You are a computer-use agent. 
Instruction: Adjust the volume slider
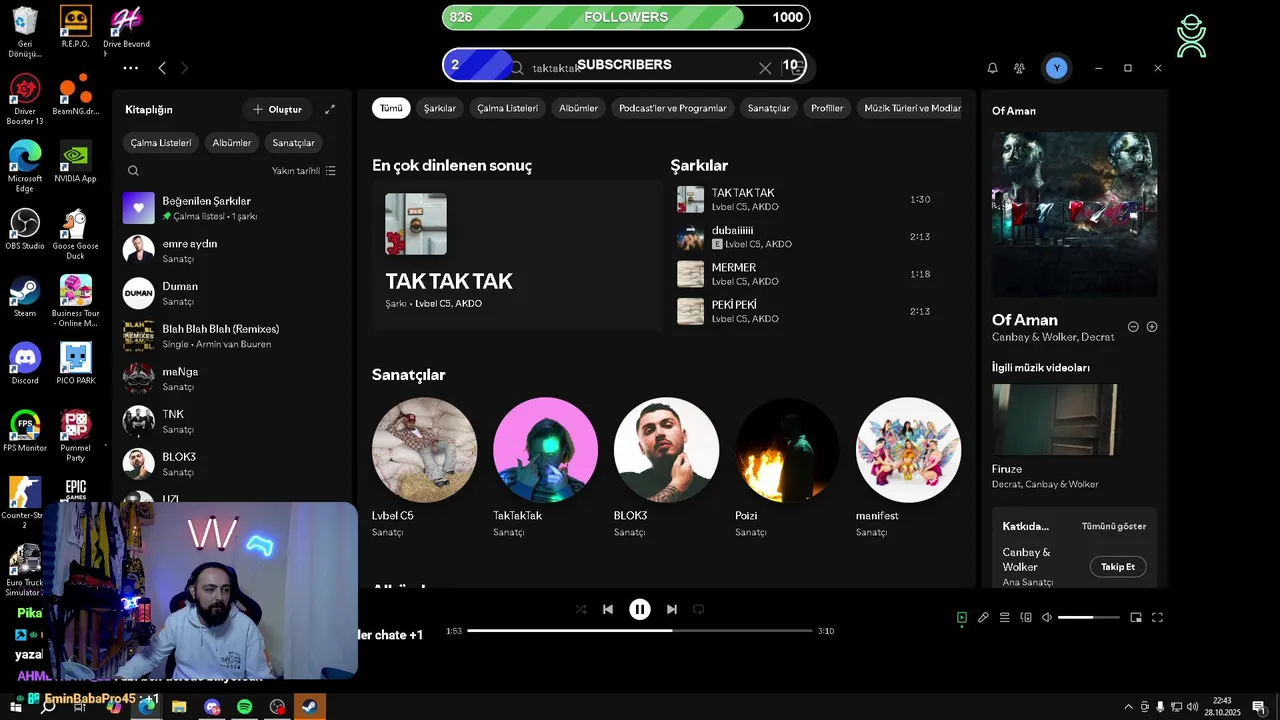click(x=1089, y=618)
